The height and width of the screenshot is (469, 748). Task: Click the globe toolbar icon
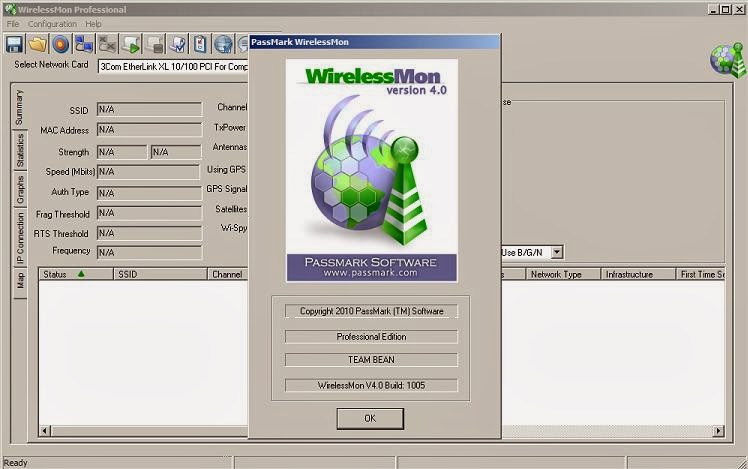[x=223, y=44]
